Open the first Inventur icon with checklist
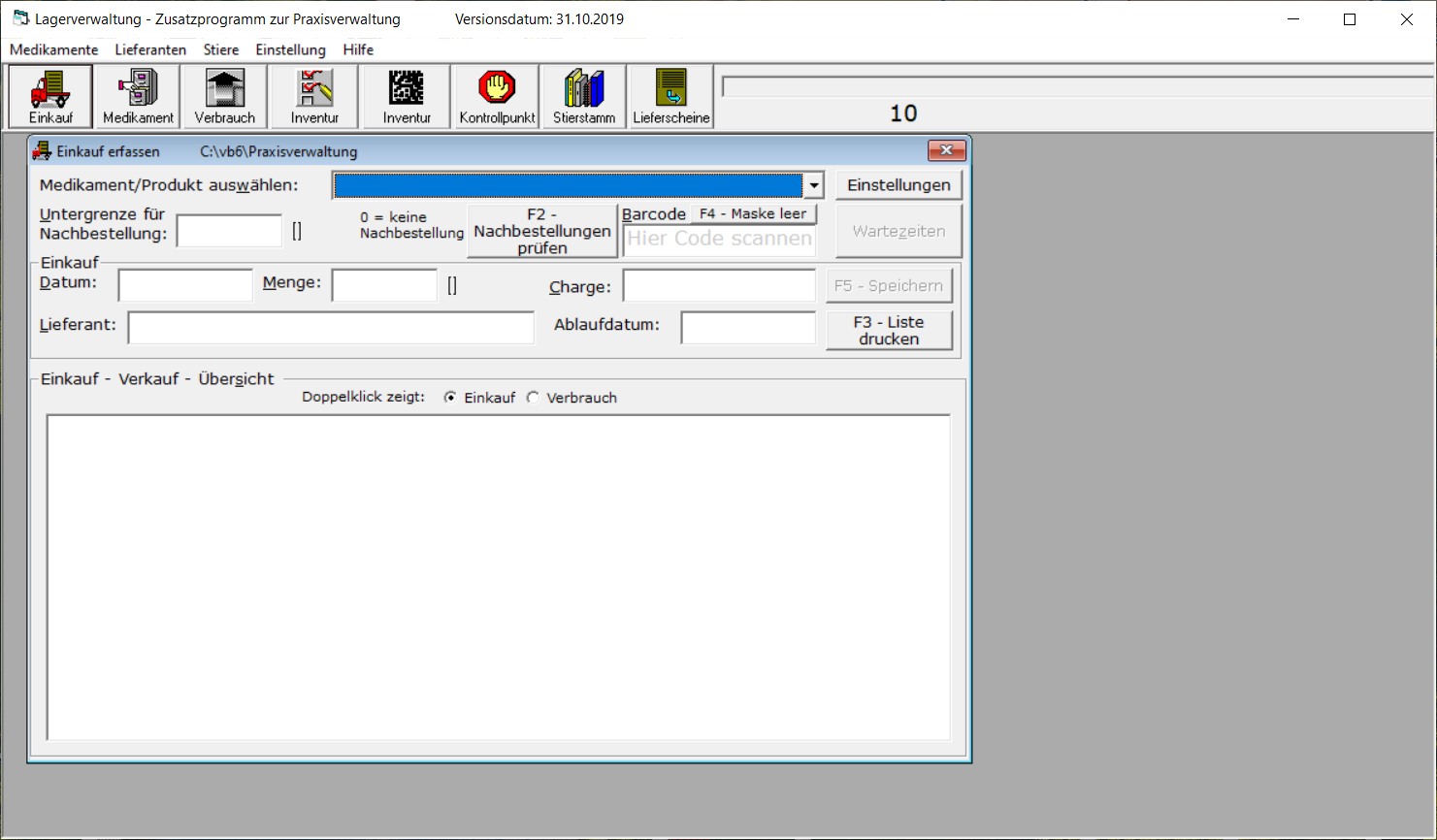The width and height of the screenshot is (1437, 840). pyautogui.click(x=314, y=96)
